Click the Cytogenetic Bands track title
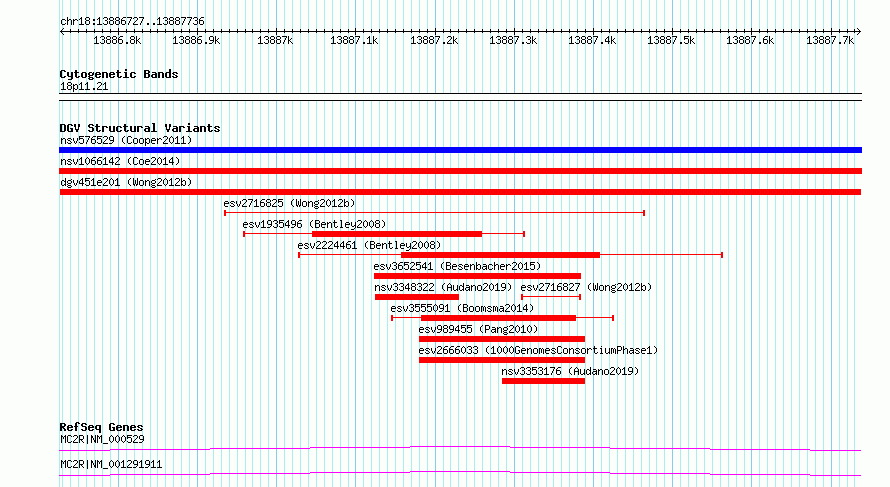The image size is (890, 487). (x=119, y=74)
